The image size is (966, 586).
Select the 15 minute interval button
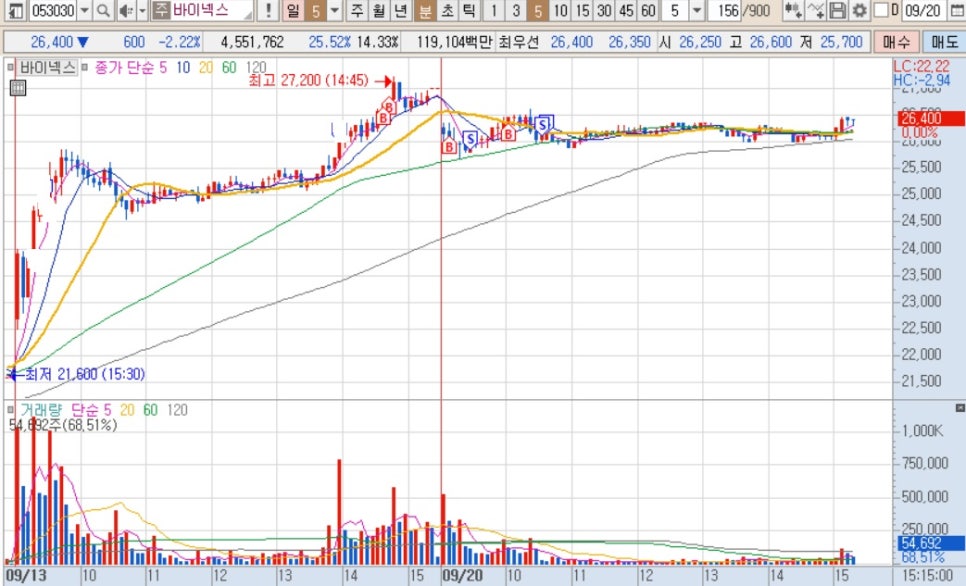click(582, 10)
